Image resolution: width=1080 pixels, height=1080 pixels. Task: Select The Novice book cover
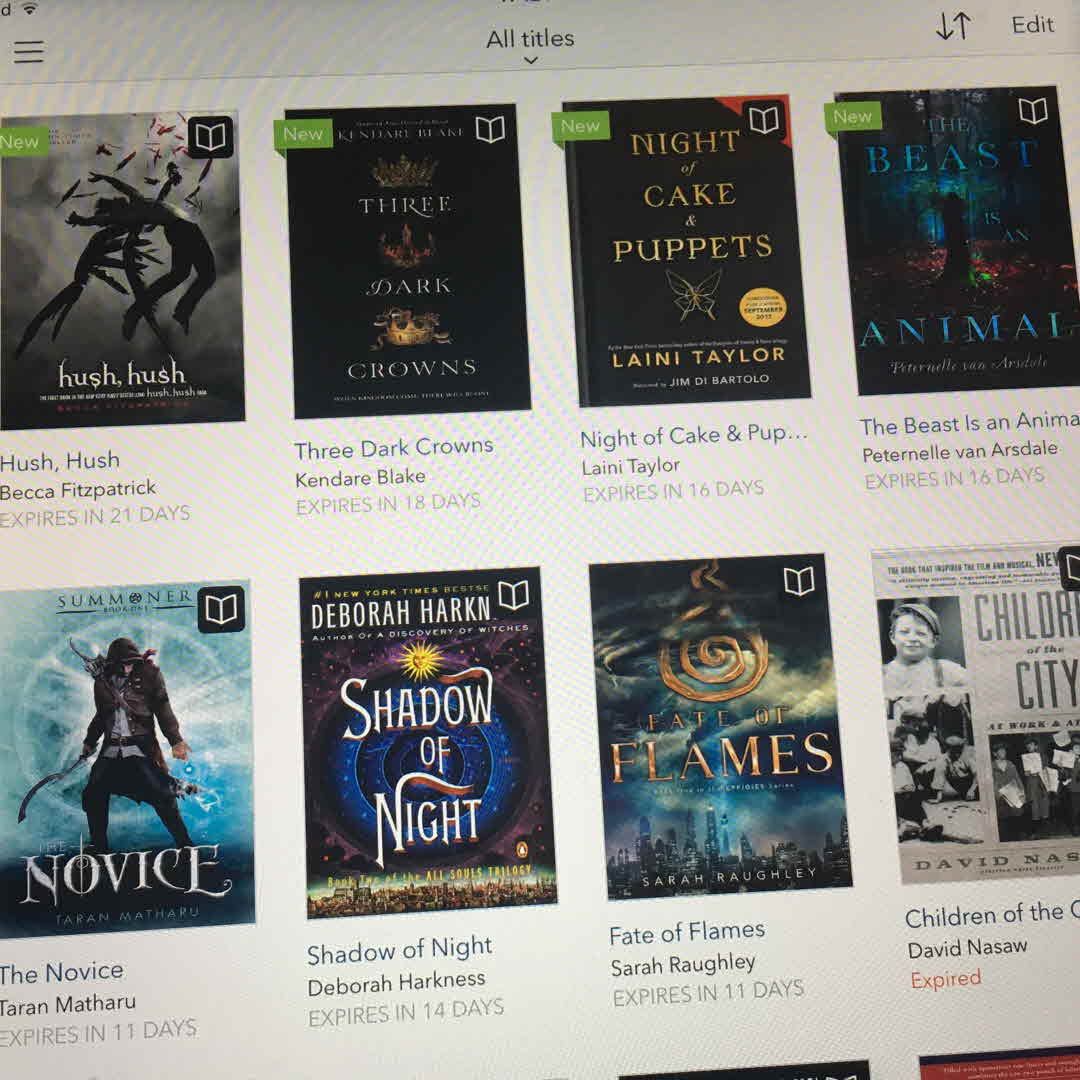(x=127, y=760)
